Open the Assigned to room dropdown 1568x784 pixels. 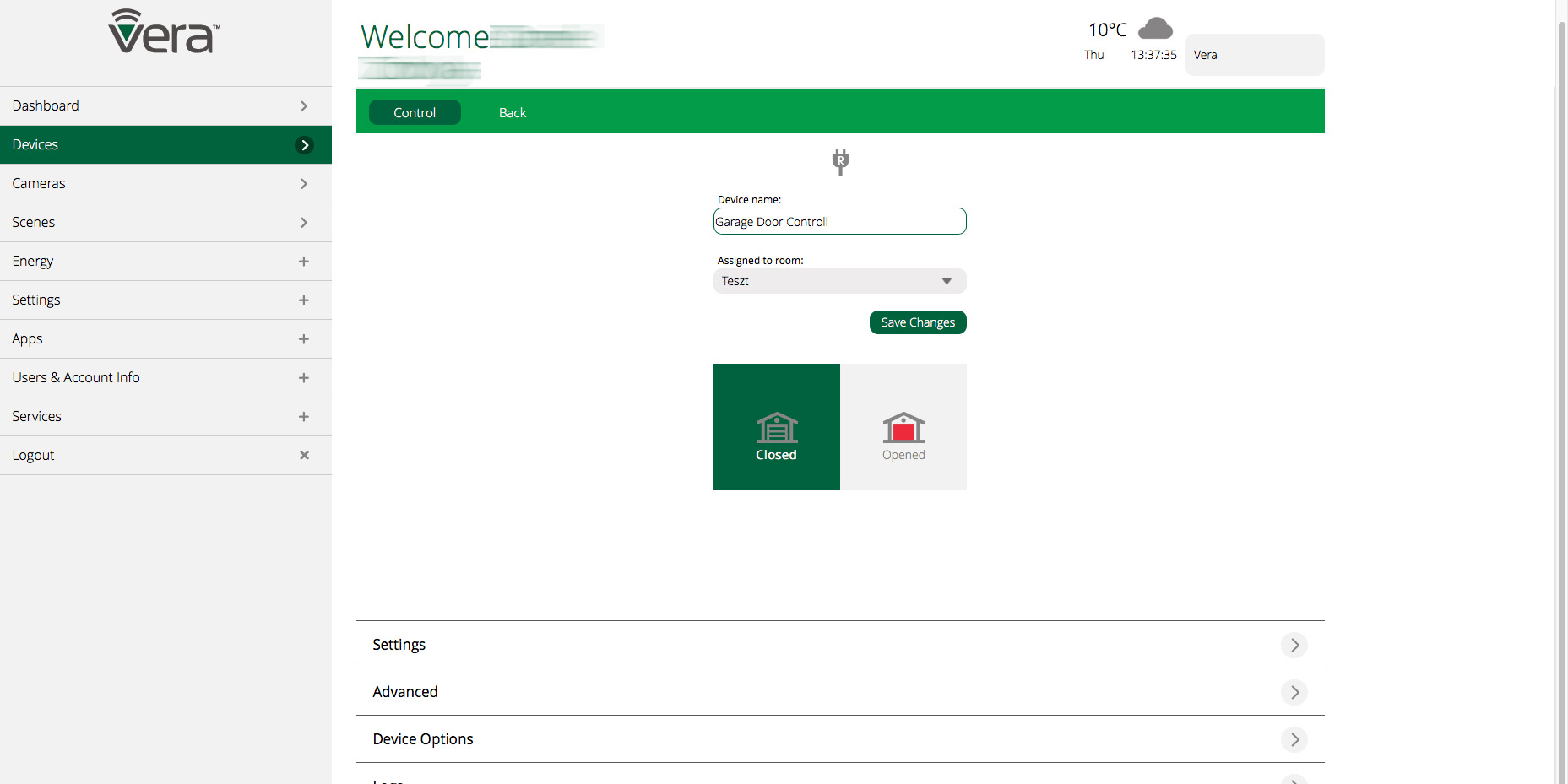point(839,281)
